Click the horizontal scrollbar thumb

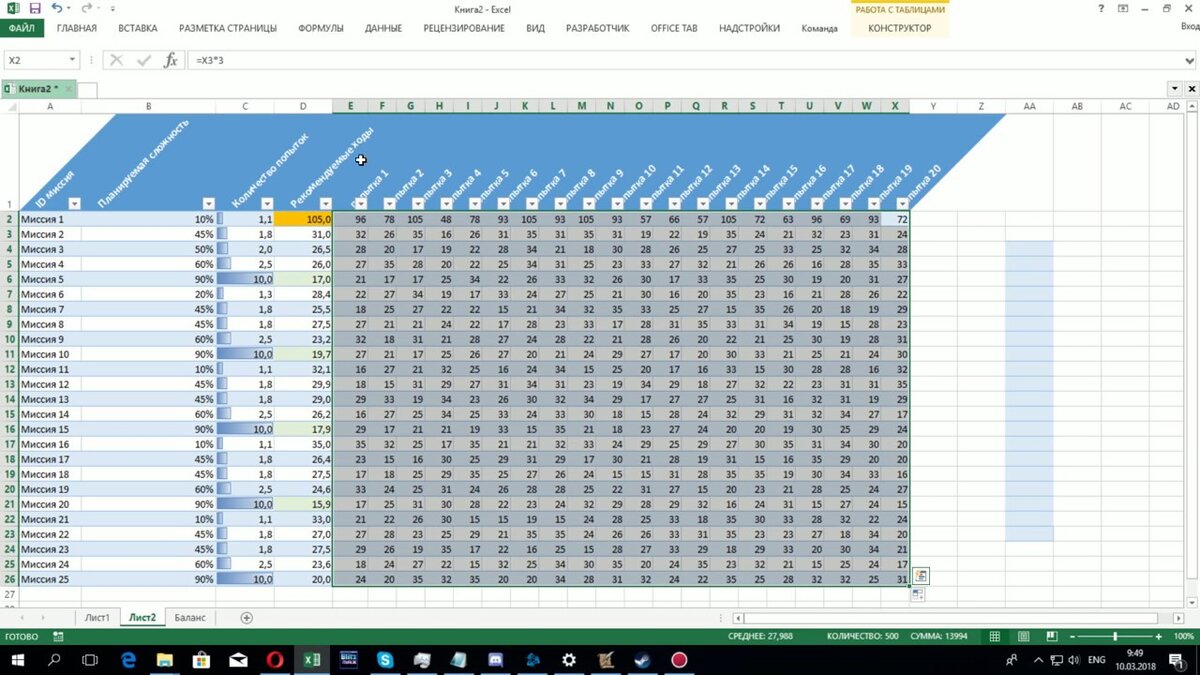(x=950, y=618)
